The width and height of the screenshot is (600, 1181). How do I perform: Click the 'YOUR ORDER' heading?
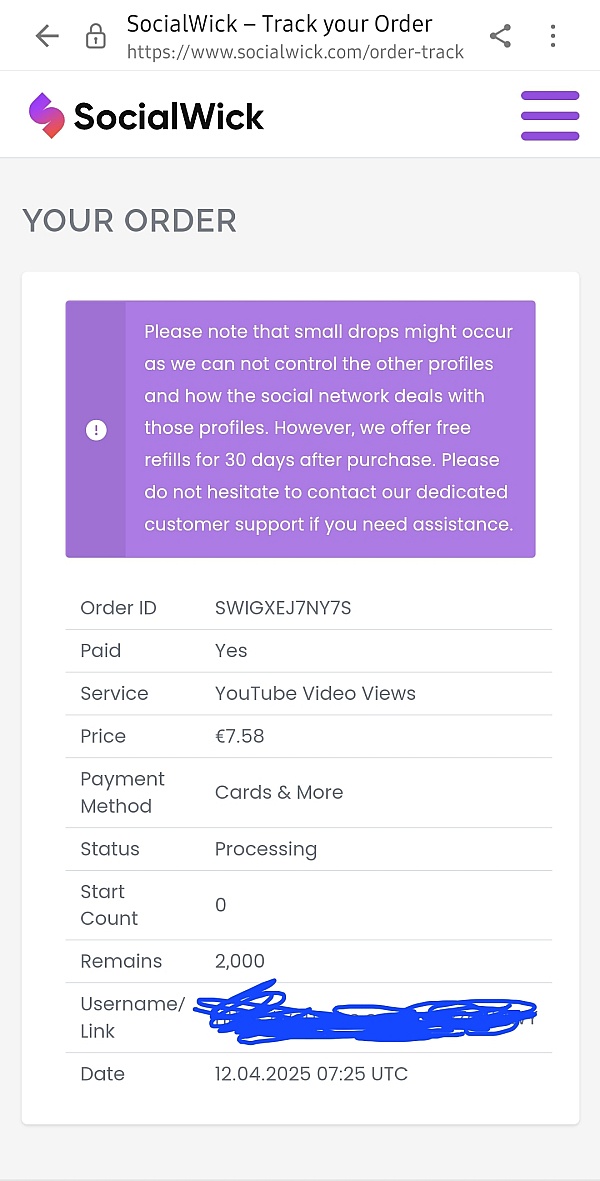click(x=130, y=221)
